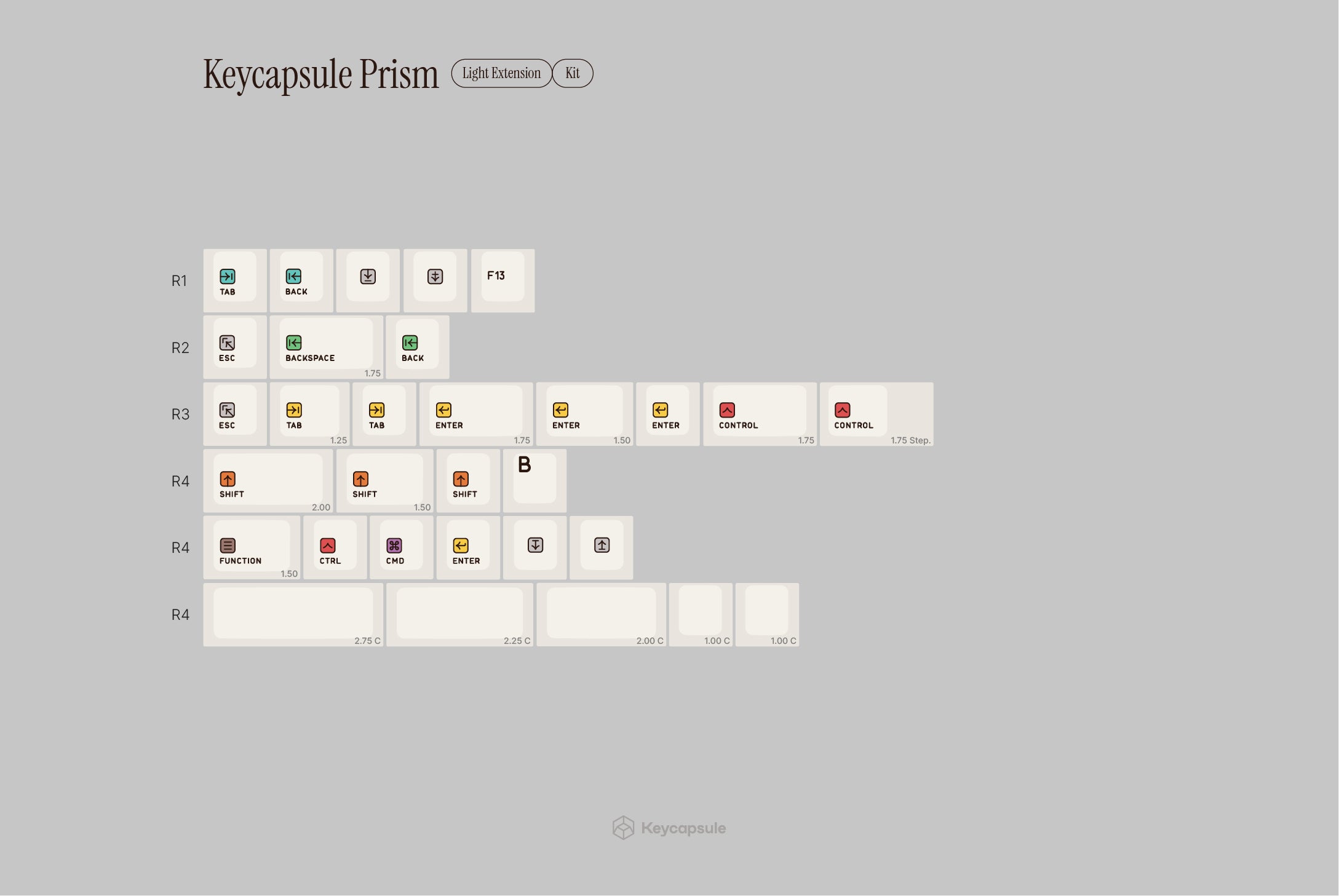
Task: Select the 2.25 C blank spacebar keycap
Action: click(460, 614)
